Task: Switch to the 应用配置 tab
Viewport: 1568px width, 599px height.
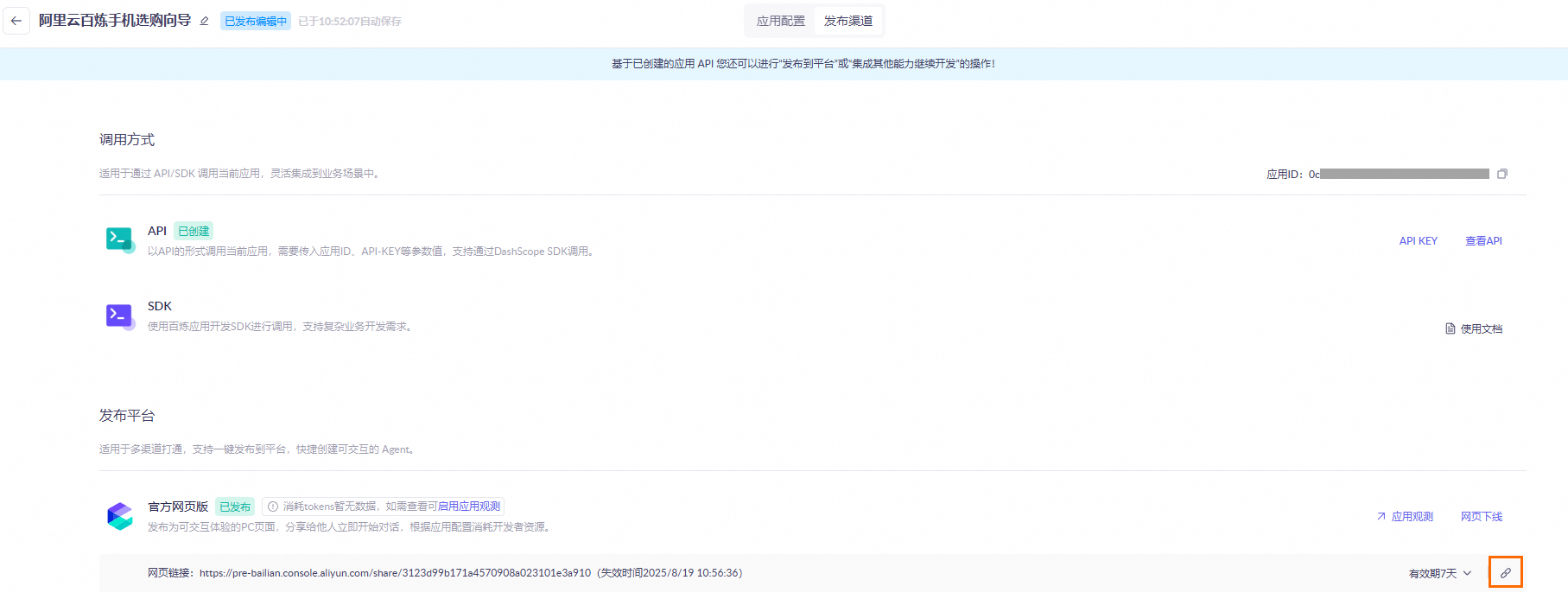Action: pyautogui.click(x=780, y=21)
